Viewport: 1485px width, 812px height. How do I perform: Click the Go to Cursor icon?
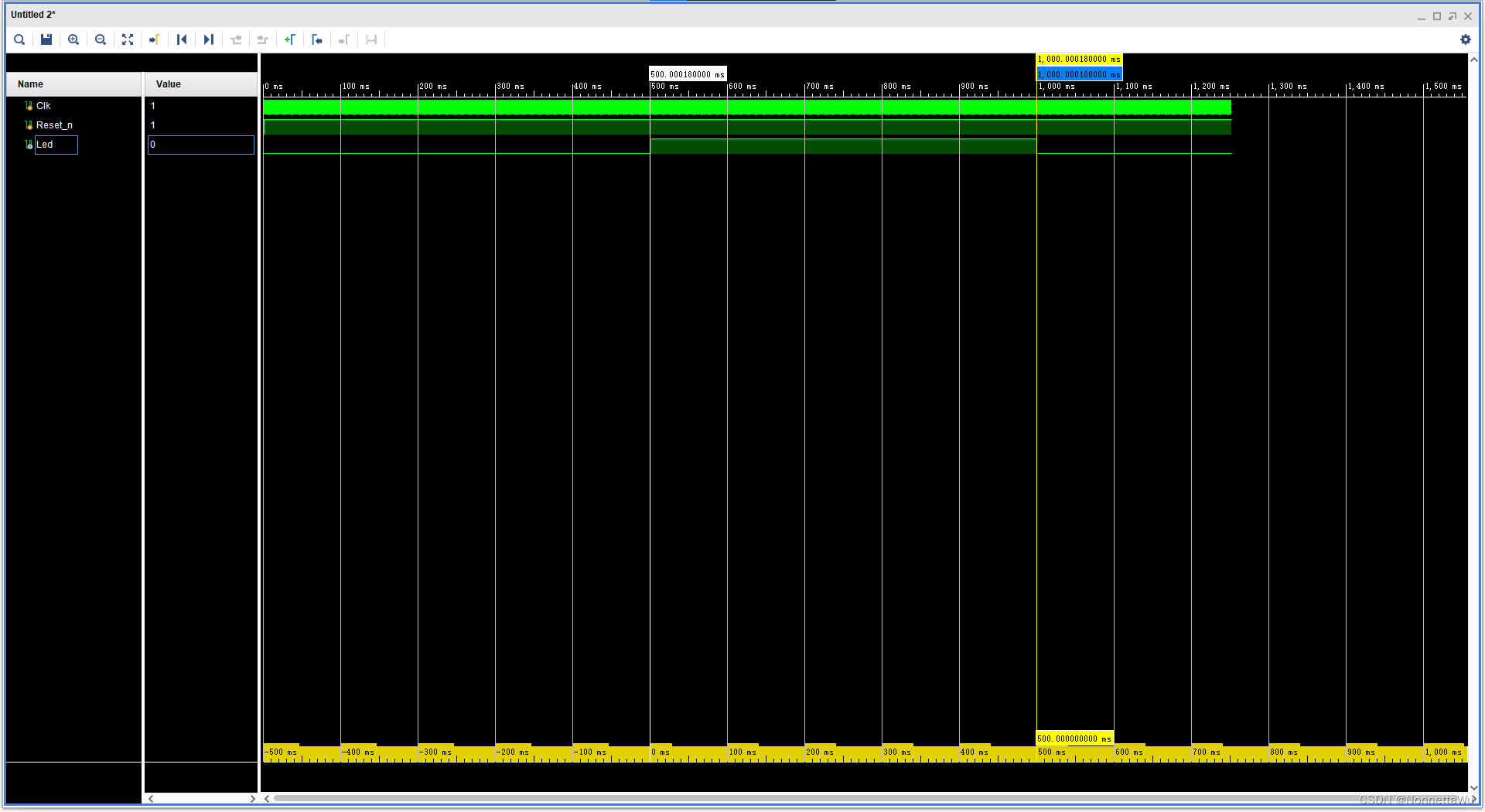tap(155, 39)
